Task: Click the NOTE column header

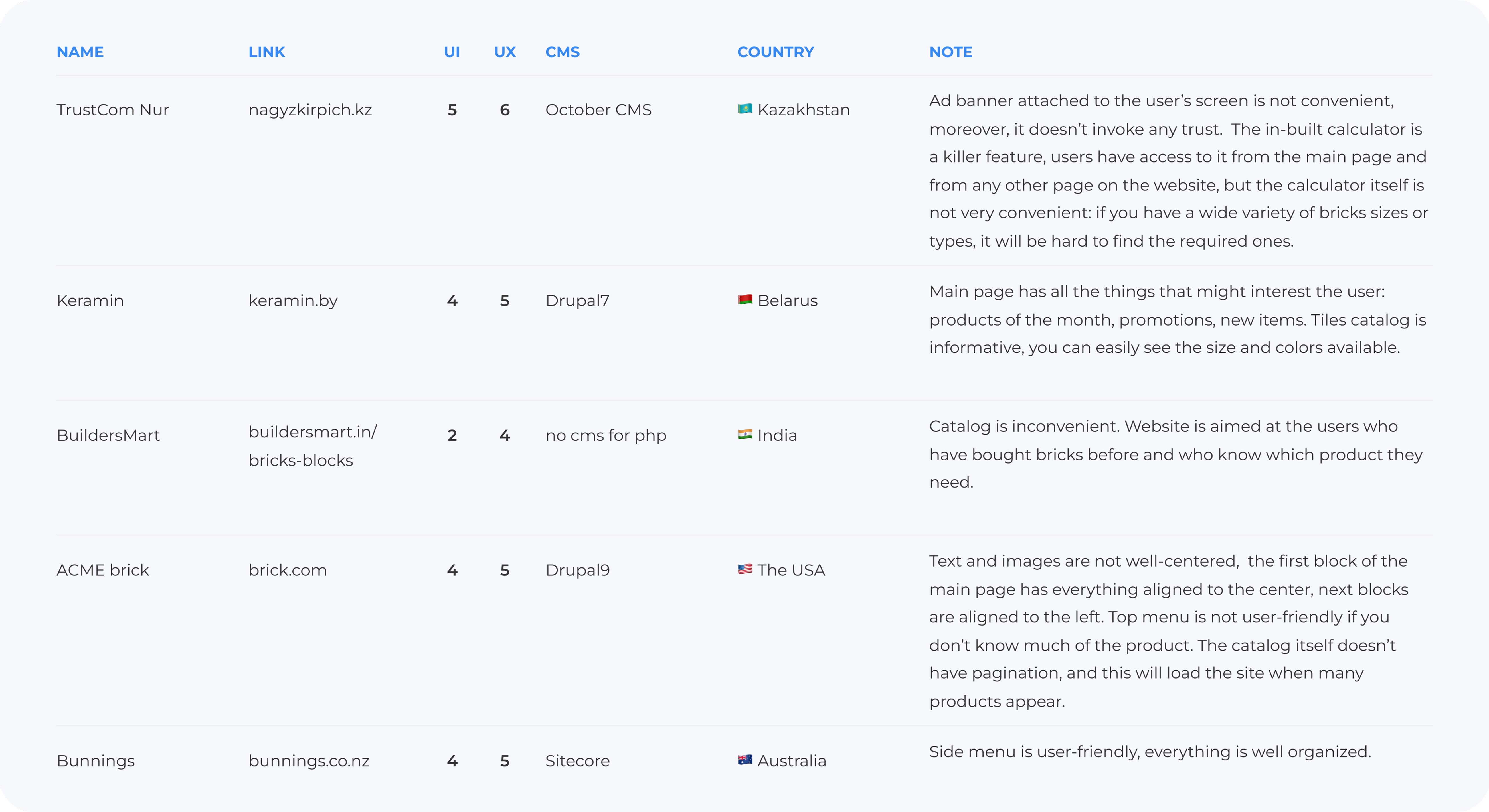Action: click(x=950, y=52)
